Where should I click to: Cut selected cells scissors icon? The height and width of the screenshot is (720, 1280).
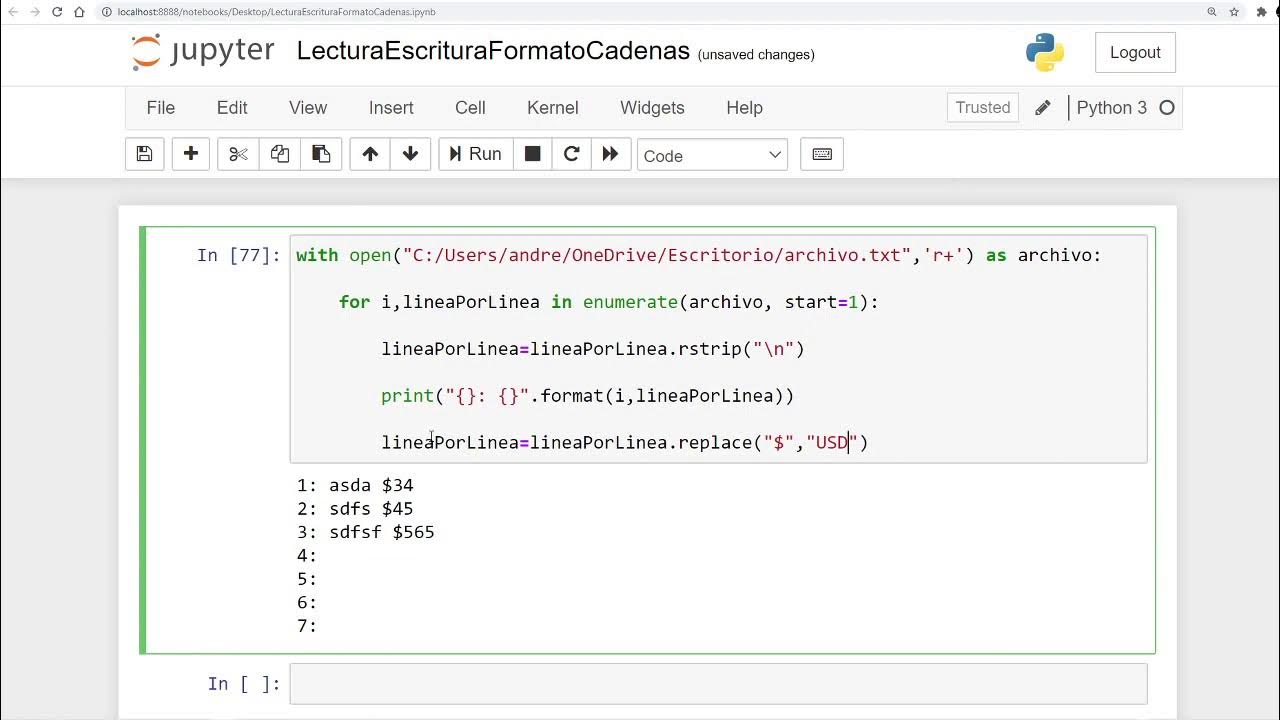pos(238,154)
